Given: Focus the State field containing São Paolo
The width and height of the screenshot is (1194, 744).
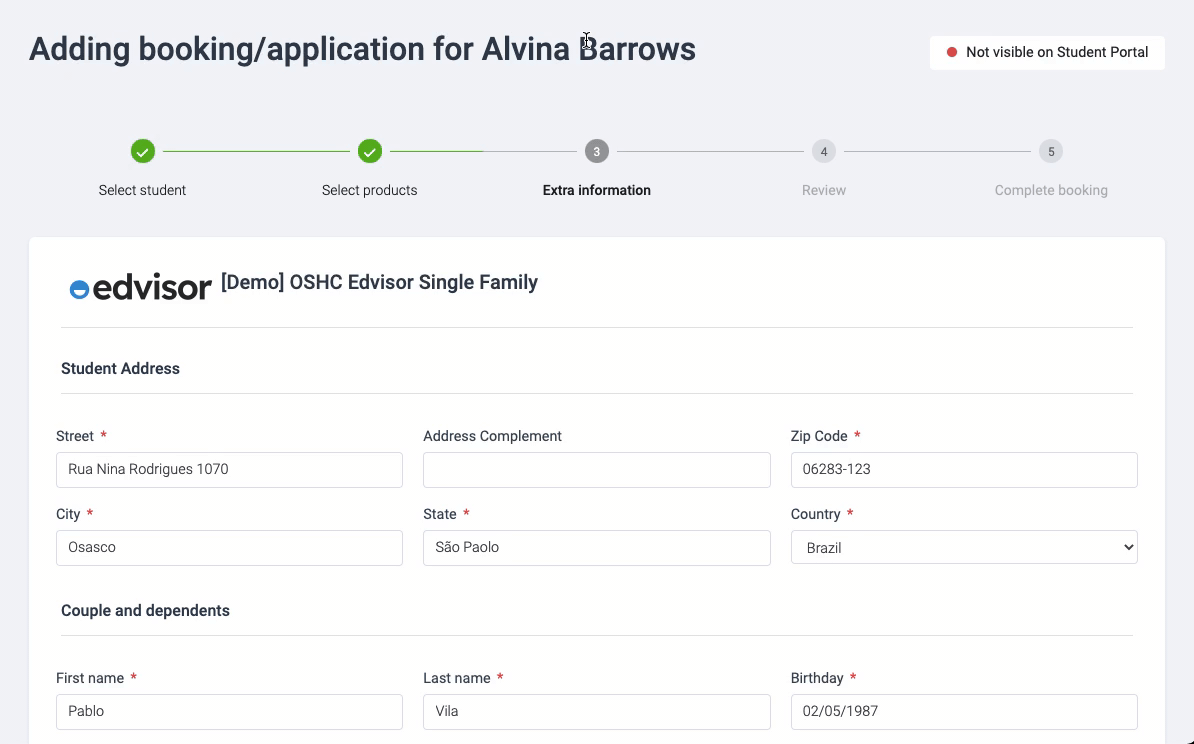Looking at the screenshot, I should click(x=596, y=548).
